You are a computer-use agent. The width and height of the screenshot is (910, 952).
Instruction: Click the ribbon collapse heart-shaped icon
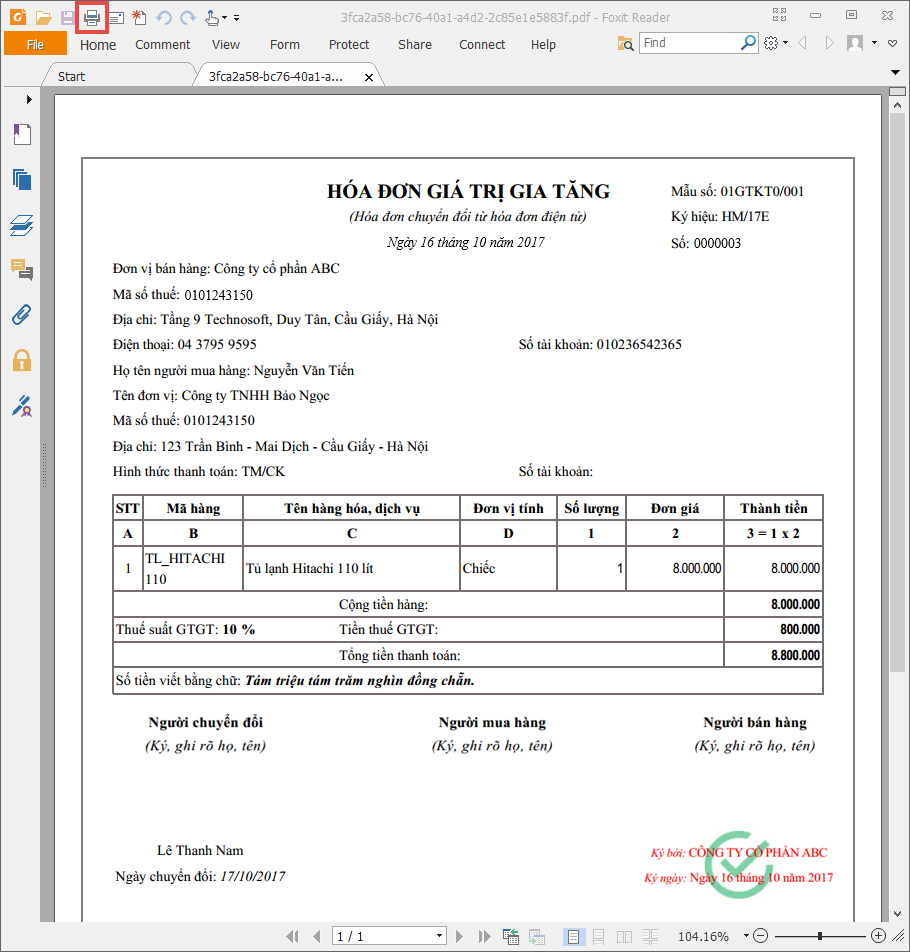(x=892, y=44)
